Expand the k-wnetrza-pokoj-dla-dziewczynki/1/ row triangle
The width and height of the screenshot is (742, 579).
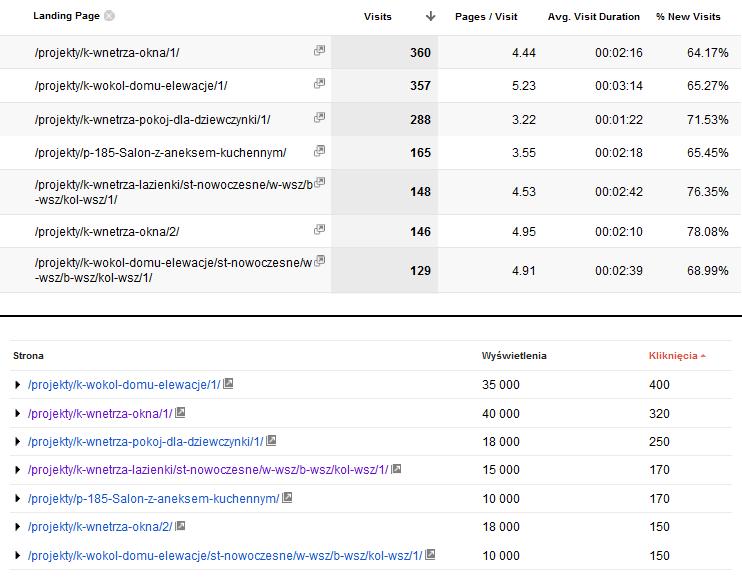click(18, 441)
